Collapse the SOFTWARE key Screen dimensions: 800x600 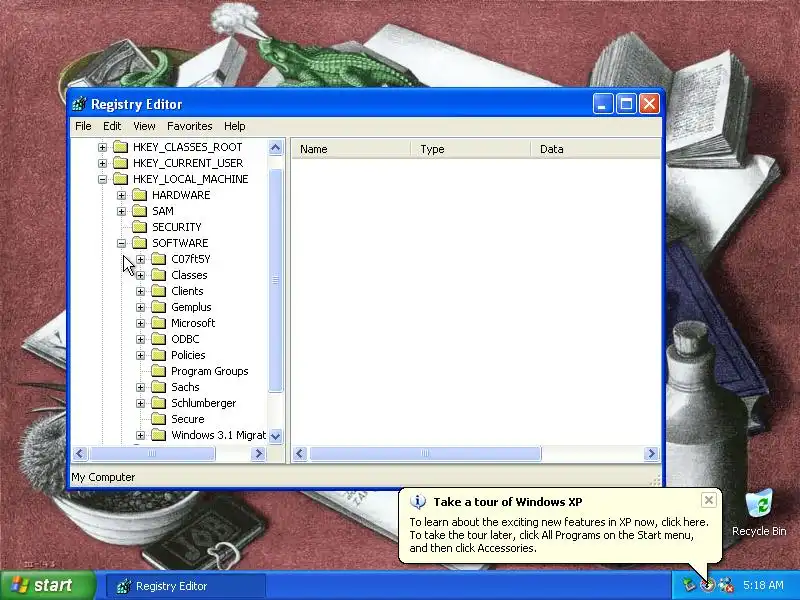121,243
